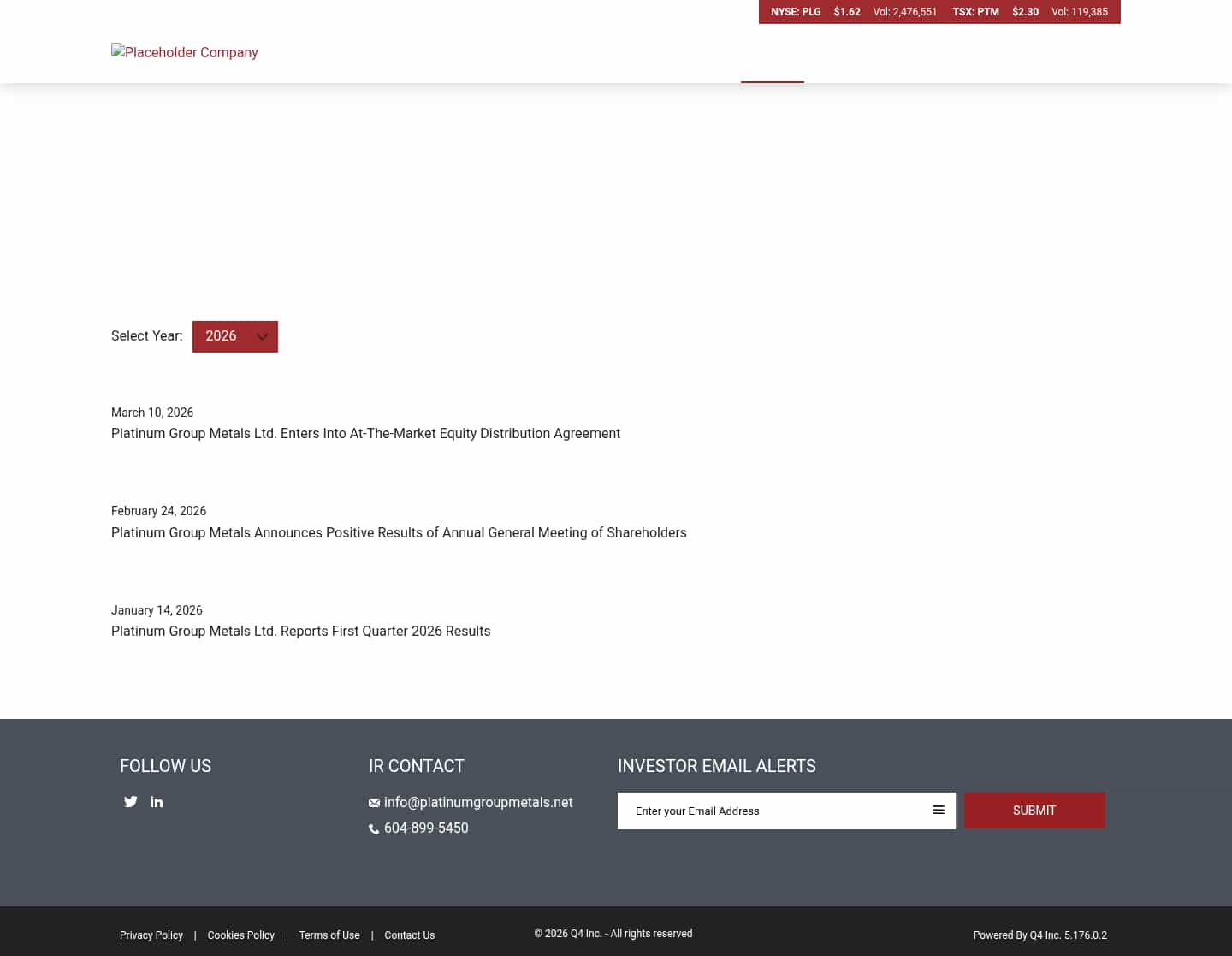The image size is (1232, 956).
Task: Click the Enter your Email Address field
Action: pyautogui.click(x=770, y=811)
